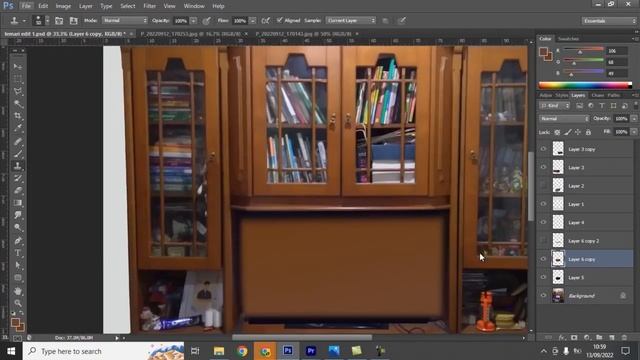The width and height of the screenshot is (640, 360).
Task: Hide Layer 3 visibility eye
Action: click(543, 167)
